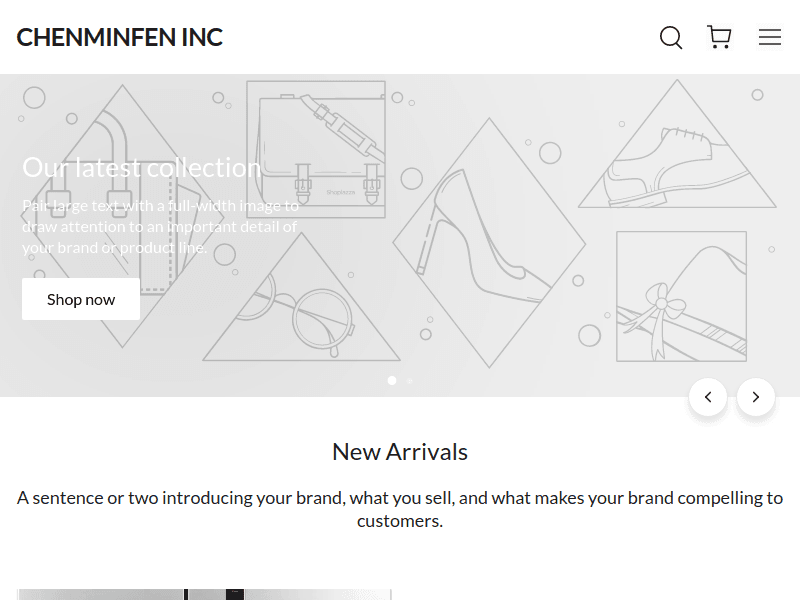This screenshot has height=600, width=800.
Task: Click the New Arrivals heading
Action: pyautogui.click(x=400, y=452)
